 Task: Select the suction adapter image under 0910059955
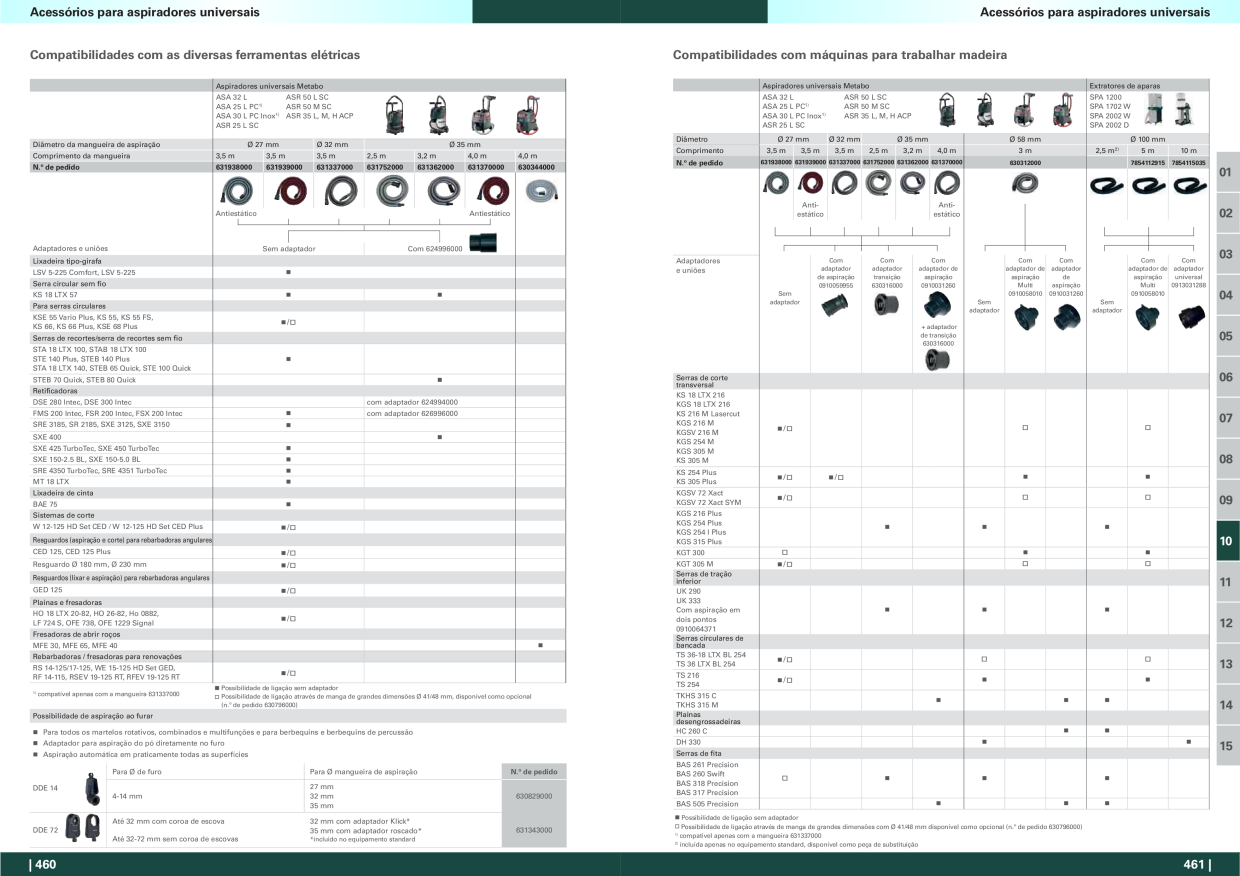click(836, 305)
